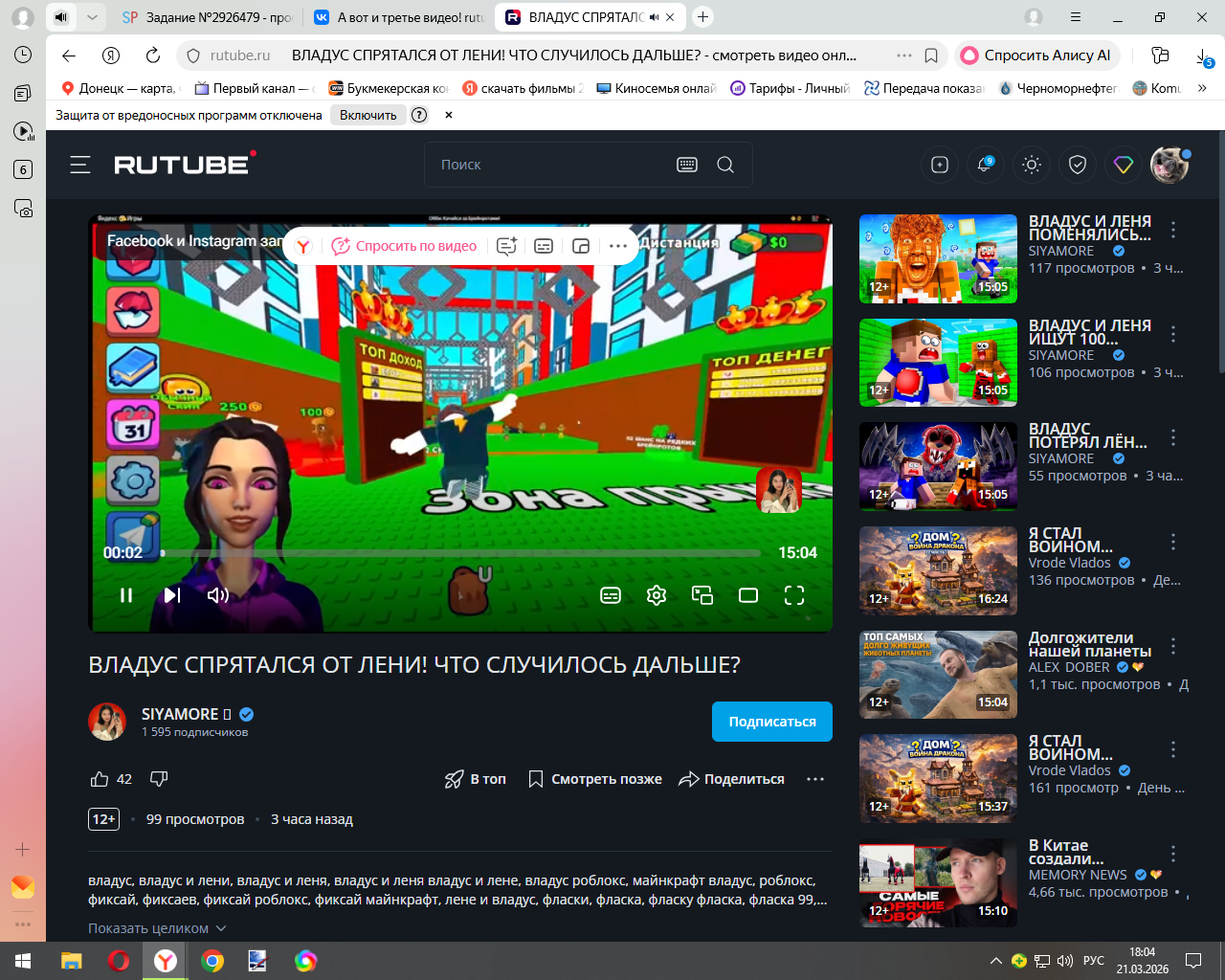Open the RUTUBE hamburger menu
This screenshot has height=980, width=1225.
(x=80, y=165)
